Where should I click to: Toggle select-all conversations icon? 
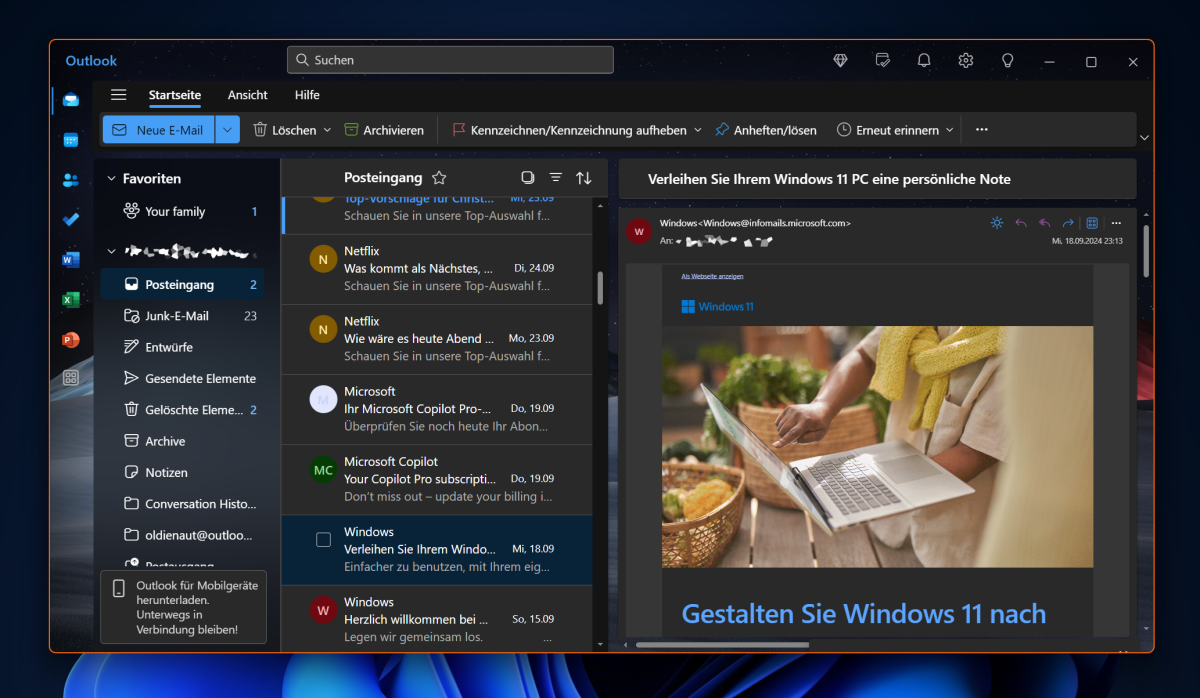point(527,177)
